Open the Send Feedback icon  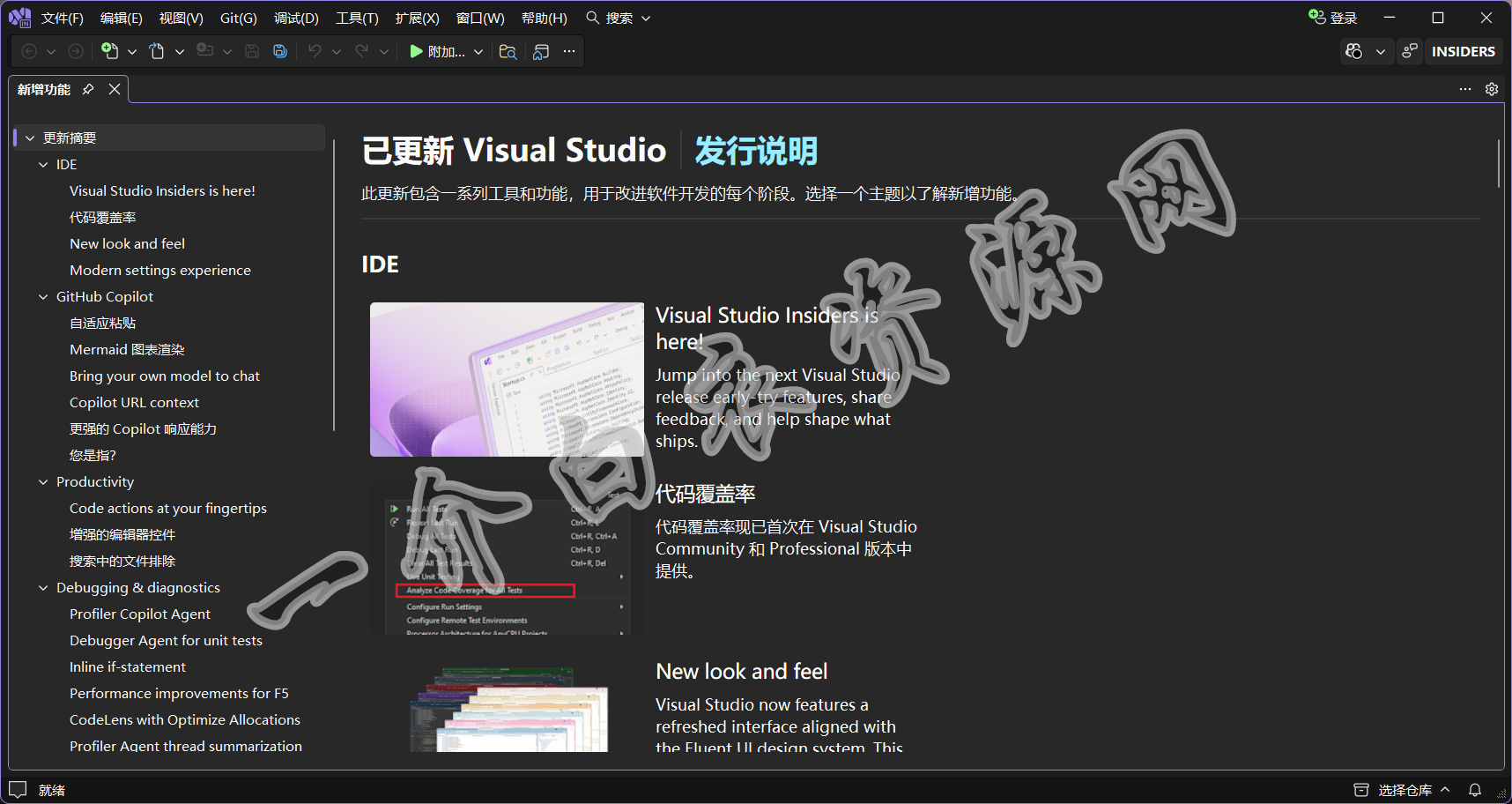1410,51
